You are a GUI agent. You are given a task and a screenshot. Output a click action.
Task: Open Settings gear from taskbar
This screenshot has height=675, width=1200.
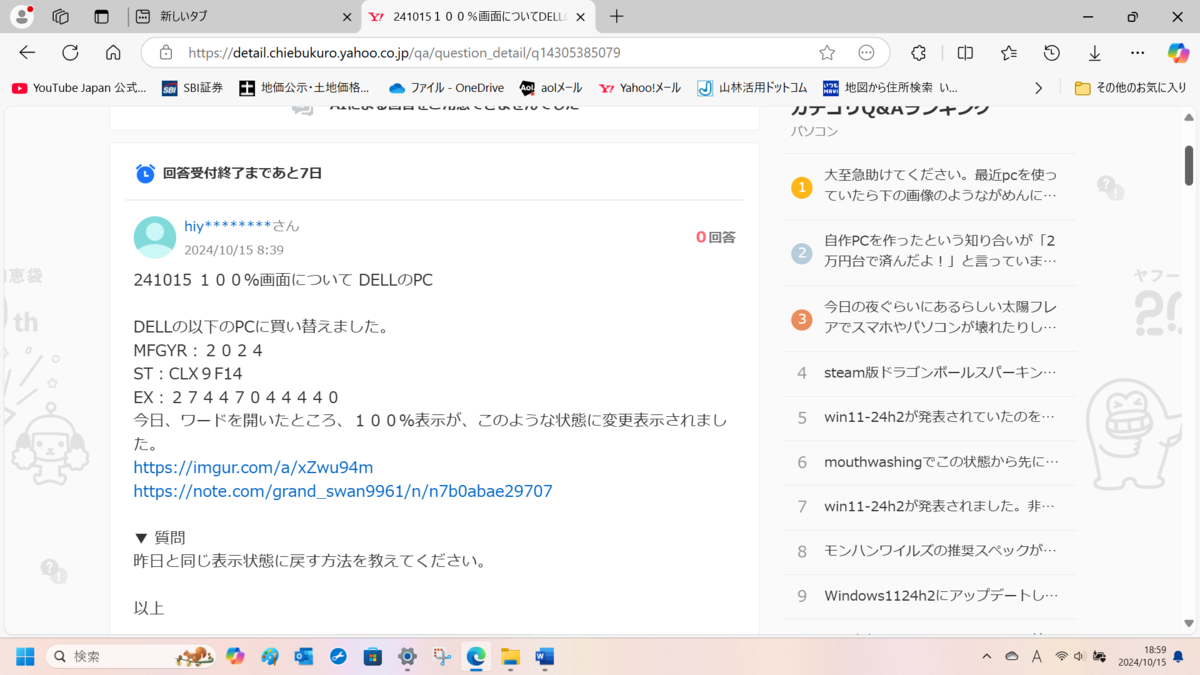tap(407, 657)
